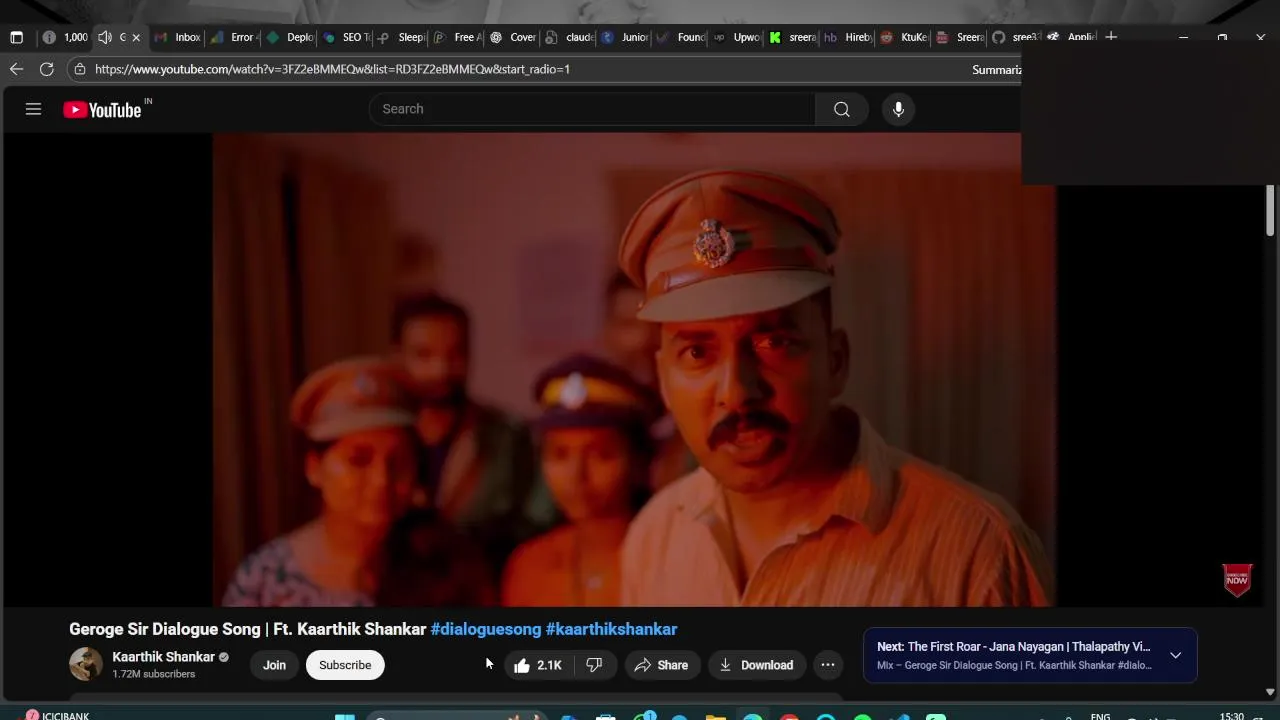Click the '1.72M subscribers' text

(154, 674)
